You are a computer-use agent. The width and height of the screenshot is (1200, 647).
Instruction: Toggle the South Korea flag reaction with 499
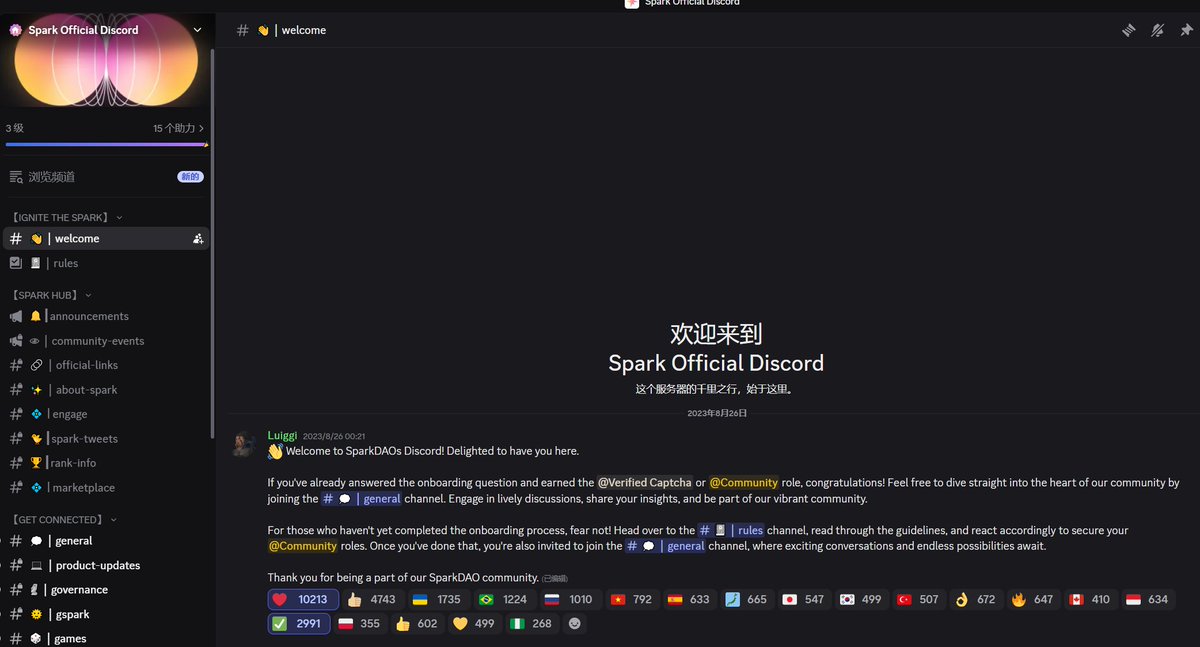click(861, 600)
